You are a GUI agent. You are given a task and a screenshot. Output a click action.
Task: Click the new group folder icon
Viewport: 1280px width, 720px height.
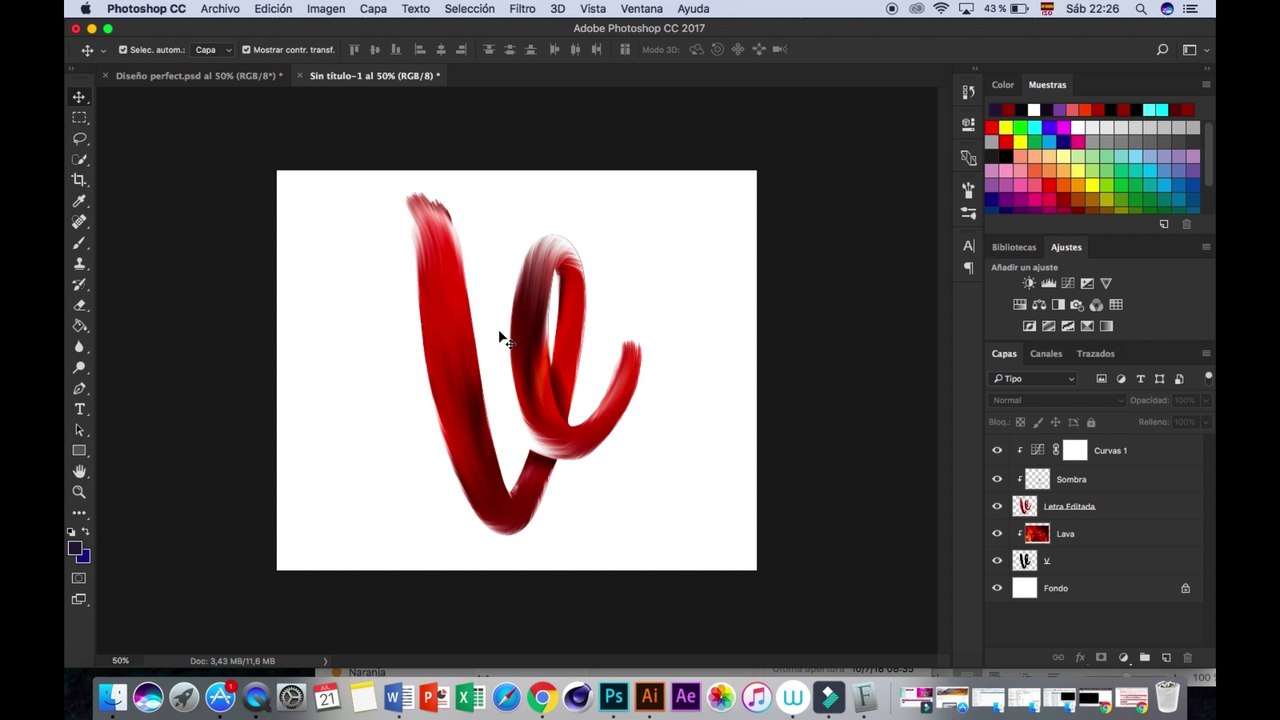[1144, 657]
